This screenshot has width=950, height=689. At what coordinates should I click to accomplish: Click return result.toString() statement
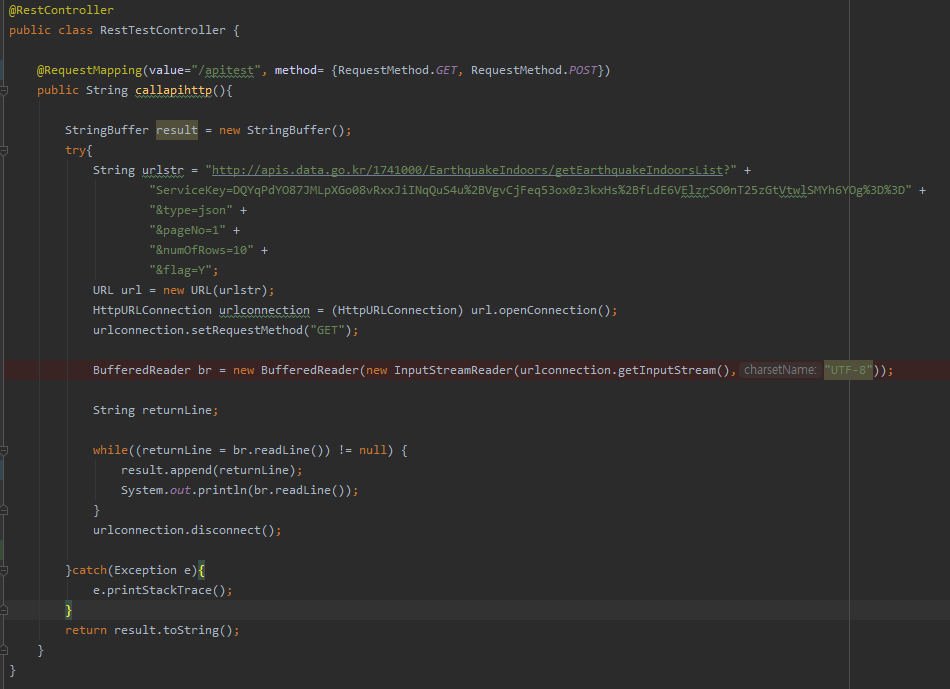[152, 630]
